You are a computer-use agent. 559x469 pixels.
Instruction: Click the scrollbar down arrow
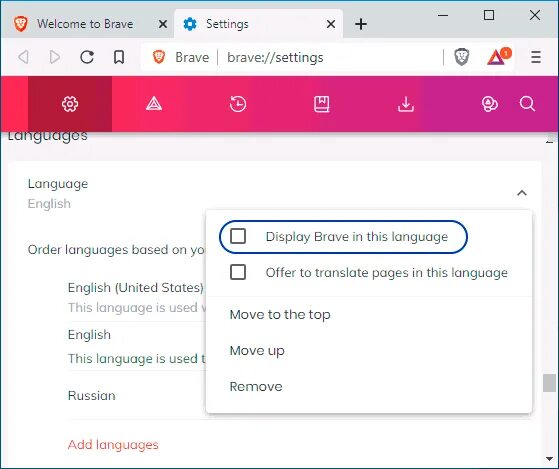click(549, 459)
